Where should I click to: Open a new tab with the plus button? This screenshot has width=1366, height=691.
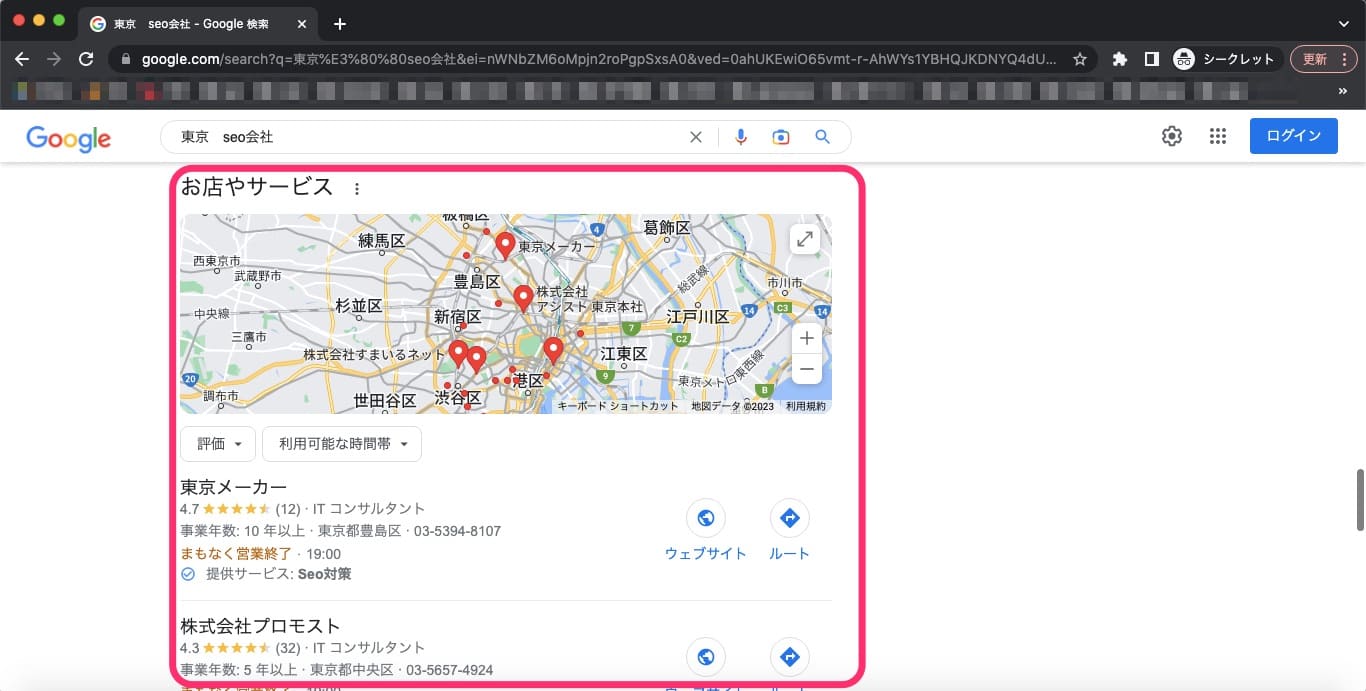[x=340, y=24]
